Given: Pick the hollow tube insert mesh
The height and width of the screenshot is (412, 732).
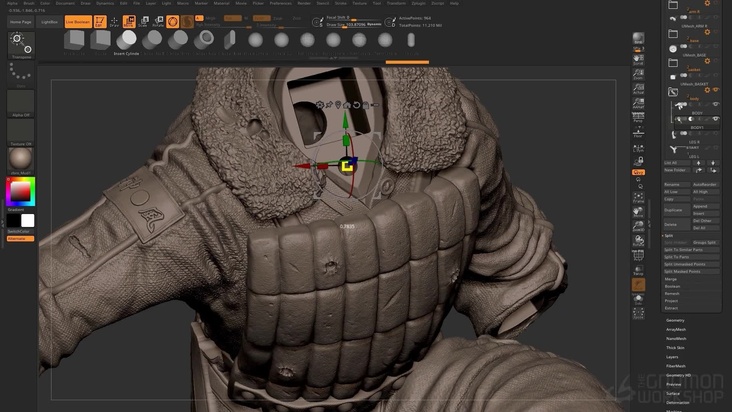Looking at the screenshot, I should click(x=204, y=41).
